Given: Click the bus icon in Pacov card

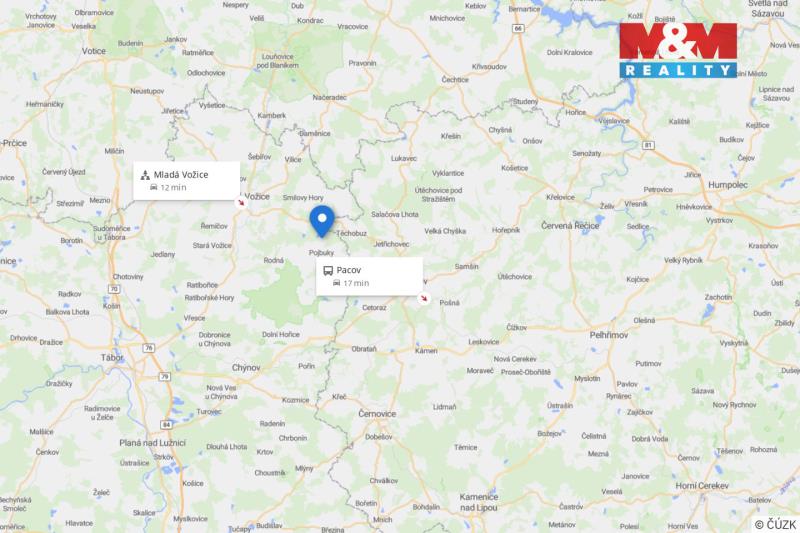Looking at the screenshot, I should [328, 270].
